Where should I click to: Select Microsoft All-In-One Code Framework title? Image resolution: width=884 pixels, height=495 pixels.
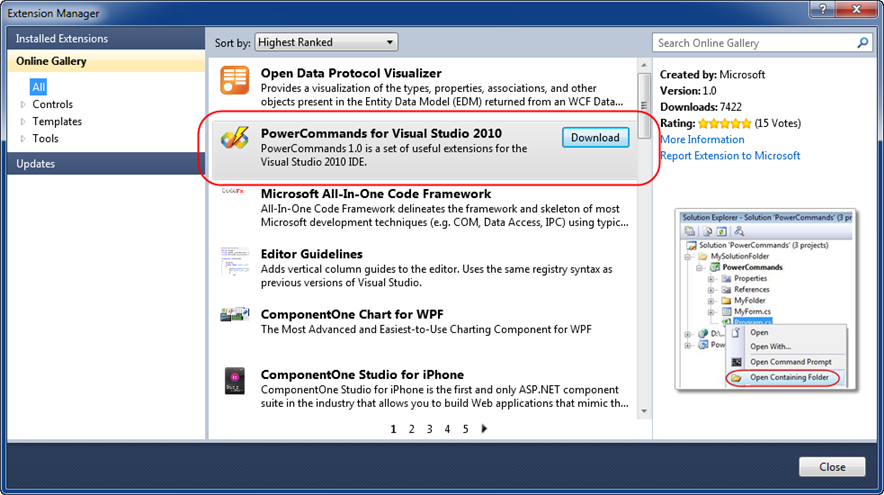(375, 194)
